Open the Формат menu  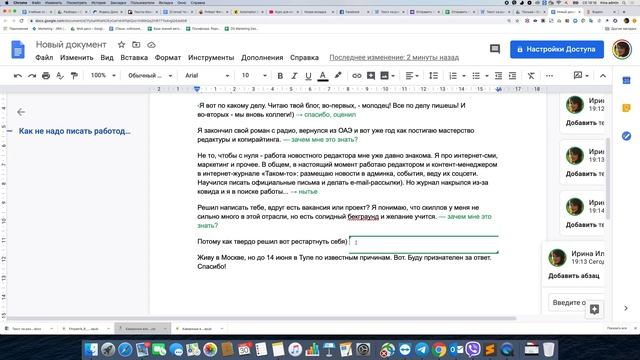point(168,58)
